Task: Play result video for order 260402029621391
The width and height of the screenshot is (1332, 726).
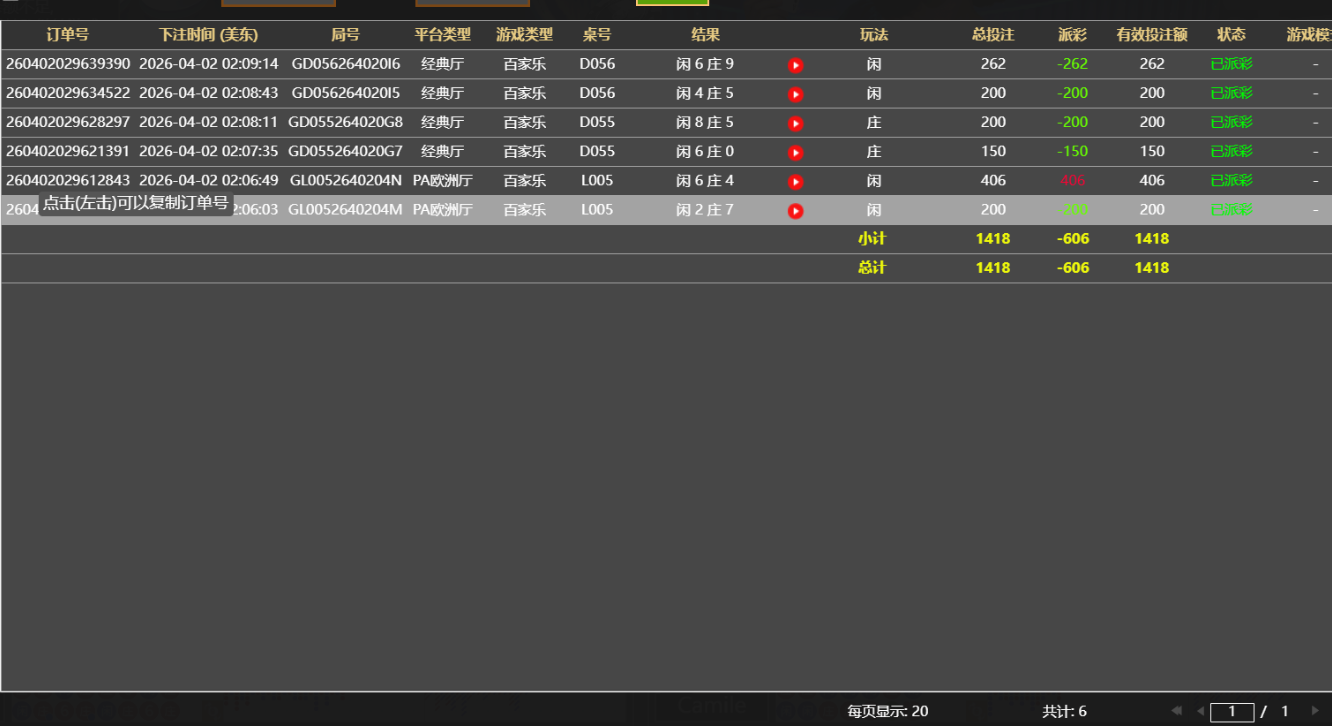Action: pos(795,152)
